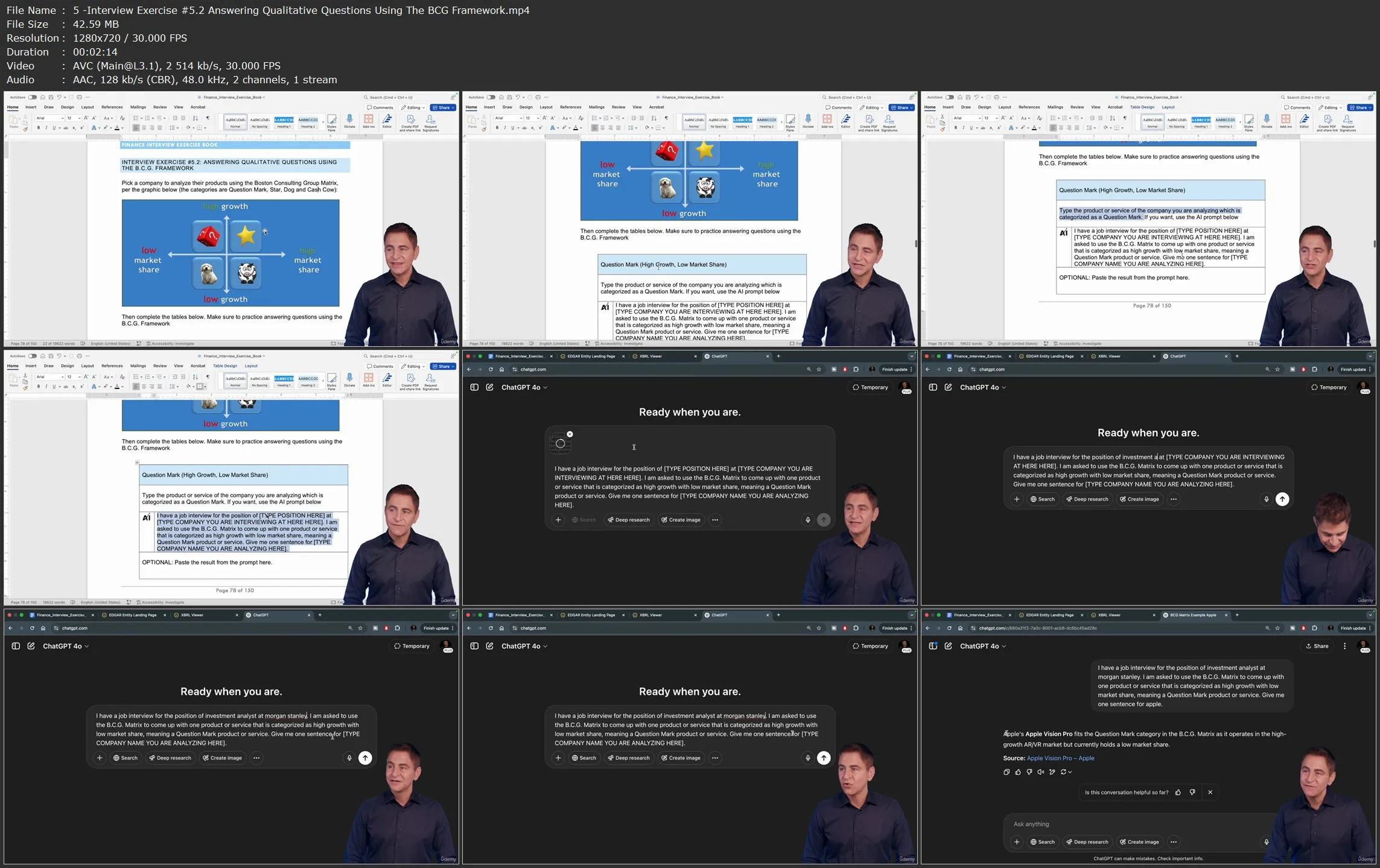Expand styles gallery arrow in exercise-title Word frame

[x=322, y=122]
